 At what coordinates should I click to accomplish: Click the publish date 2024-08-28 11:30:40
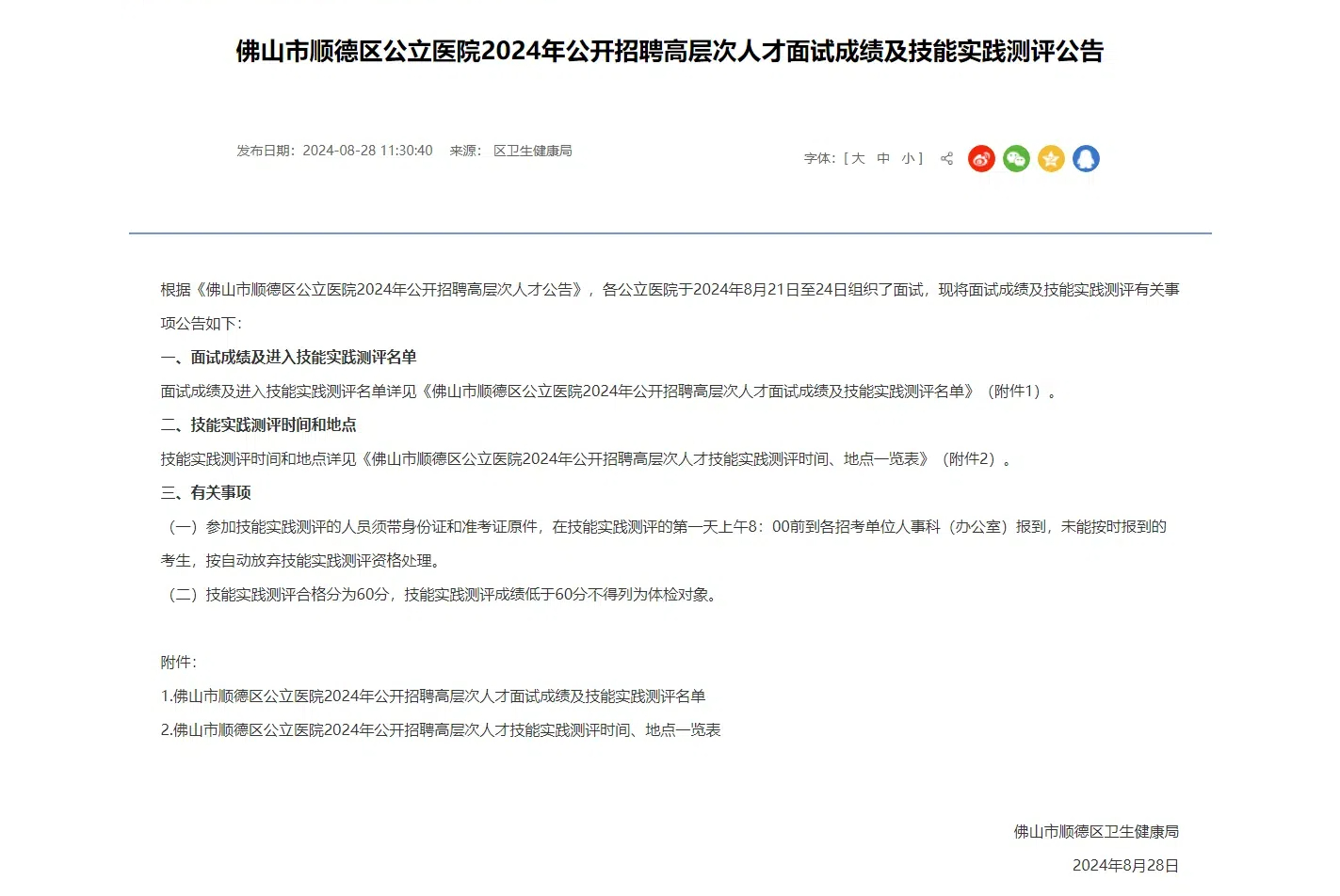tap(367, 151)
